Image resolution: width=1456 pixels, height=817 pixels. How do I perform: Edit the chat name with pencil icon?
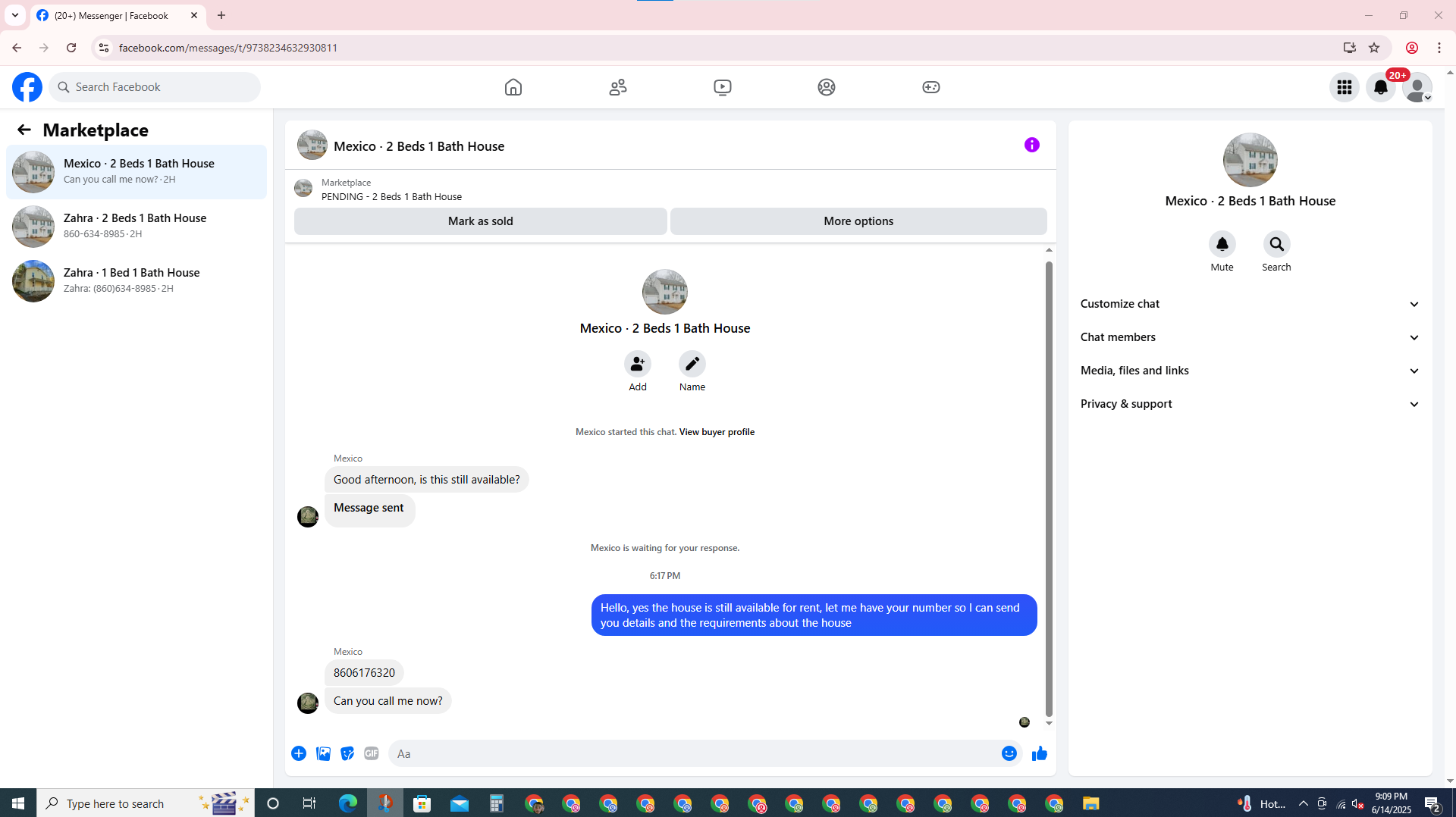click(692, 364)
